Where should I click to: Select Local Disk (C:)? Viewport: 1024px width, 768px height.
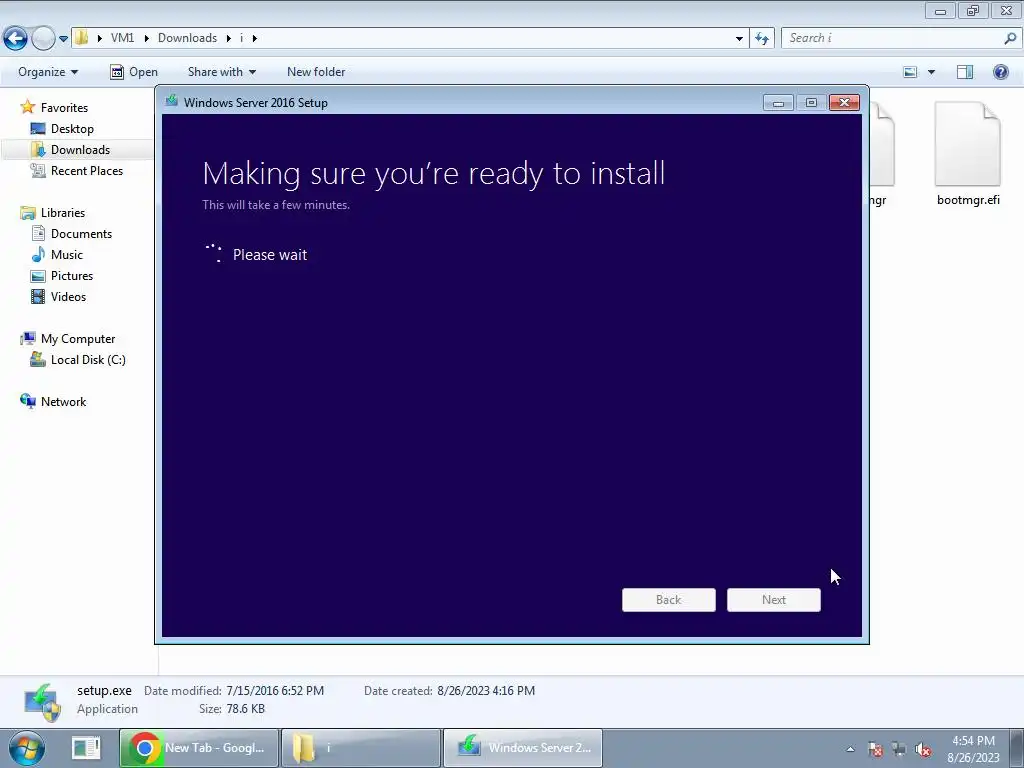pos(88,360)
